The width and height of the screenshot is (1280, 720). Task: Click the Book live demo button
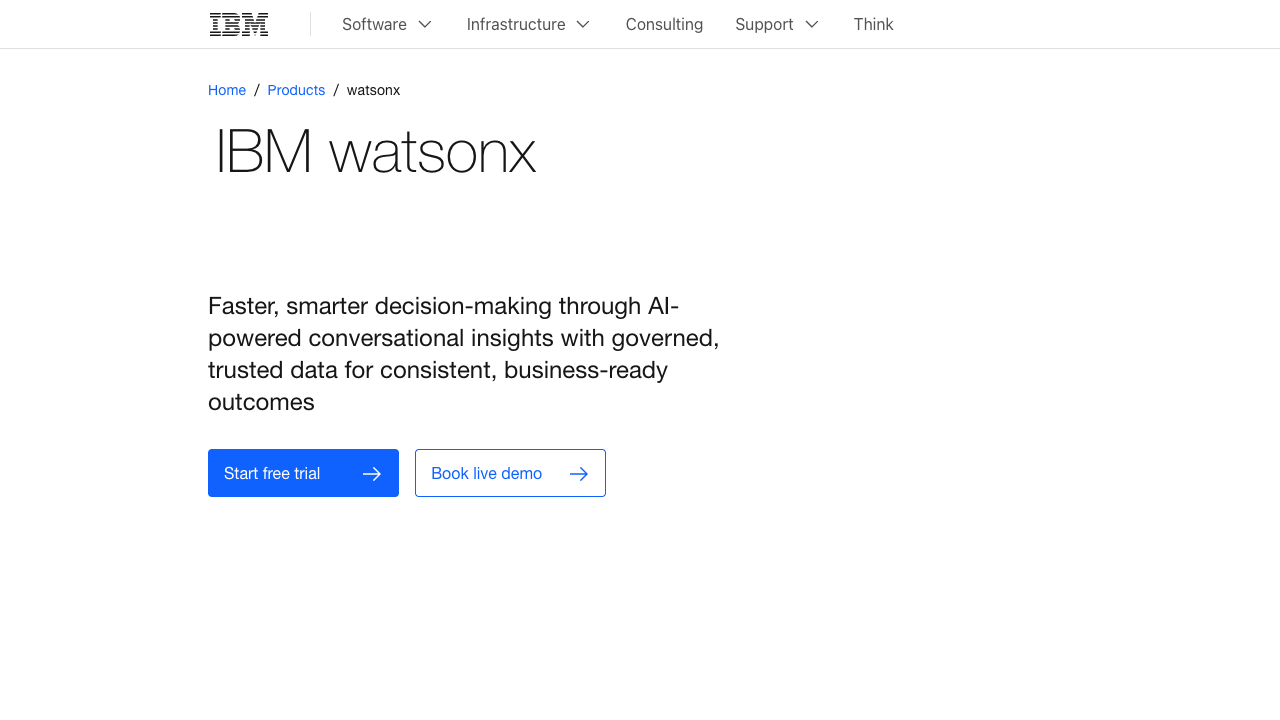(510, 473)
